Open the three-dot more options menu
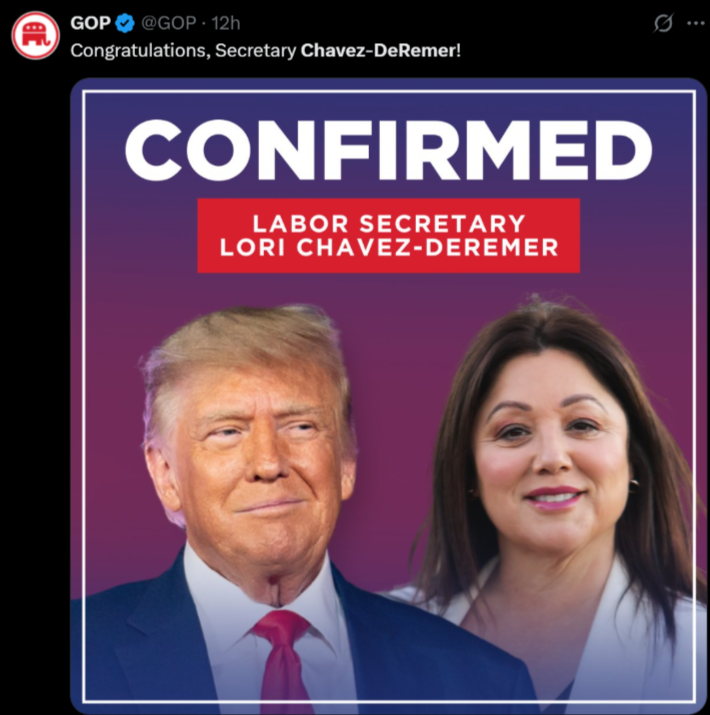Screen dimensions: 710x715 (x=695, y=23)
